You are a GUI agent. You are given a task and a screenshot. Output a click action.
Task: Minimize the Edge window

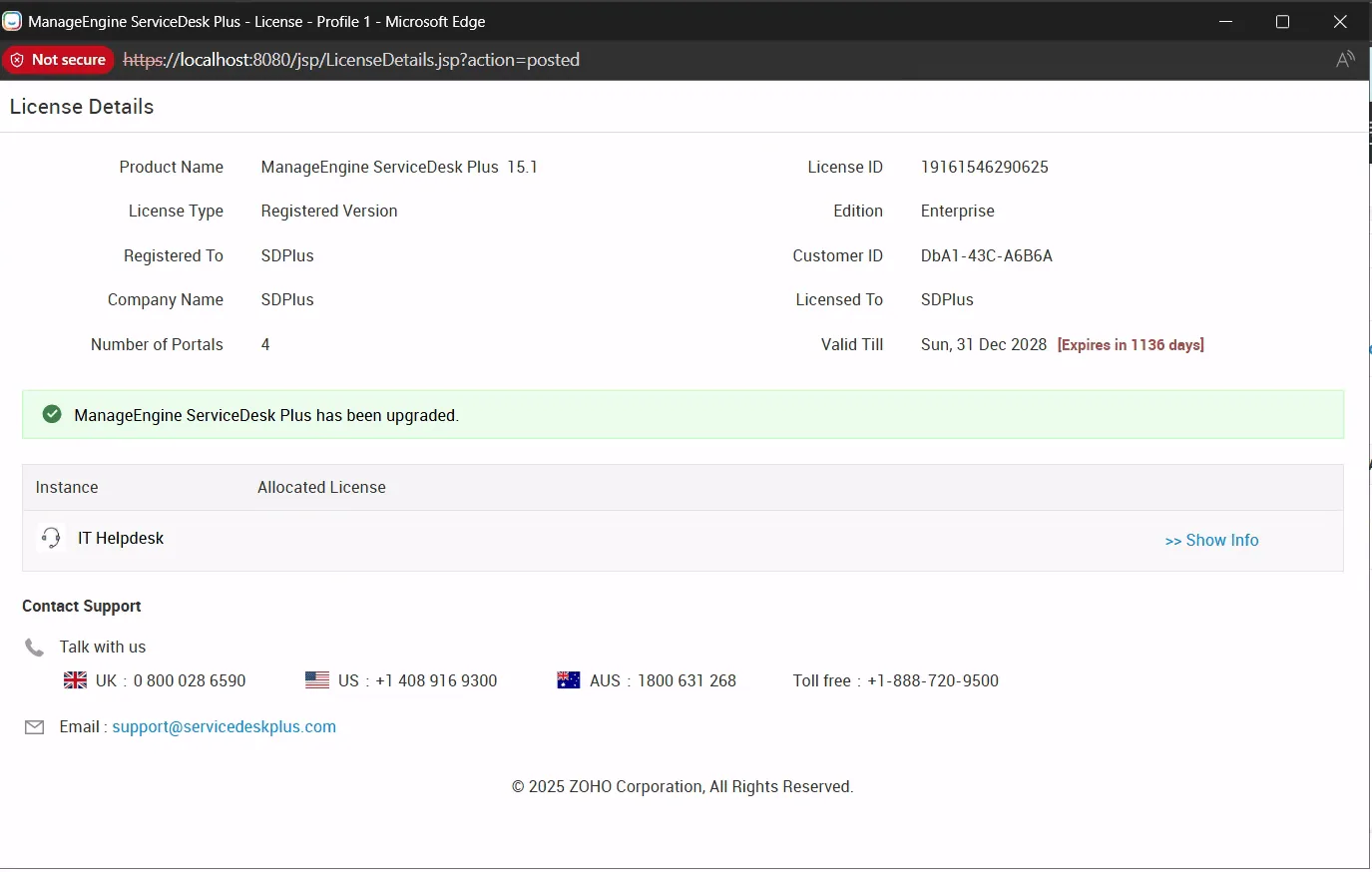(1226, 21)
